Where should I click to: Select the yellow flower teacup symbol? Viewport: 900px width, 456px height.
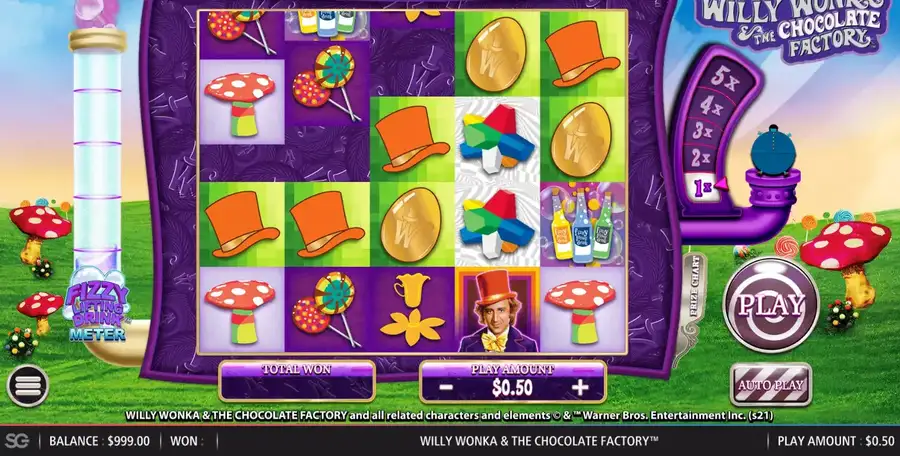click(412, 310)
